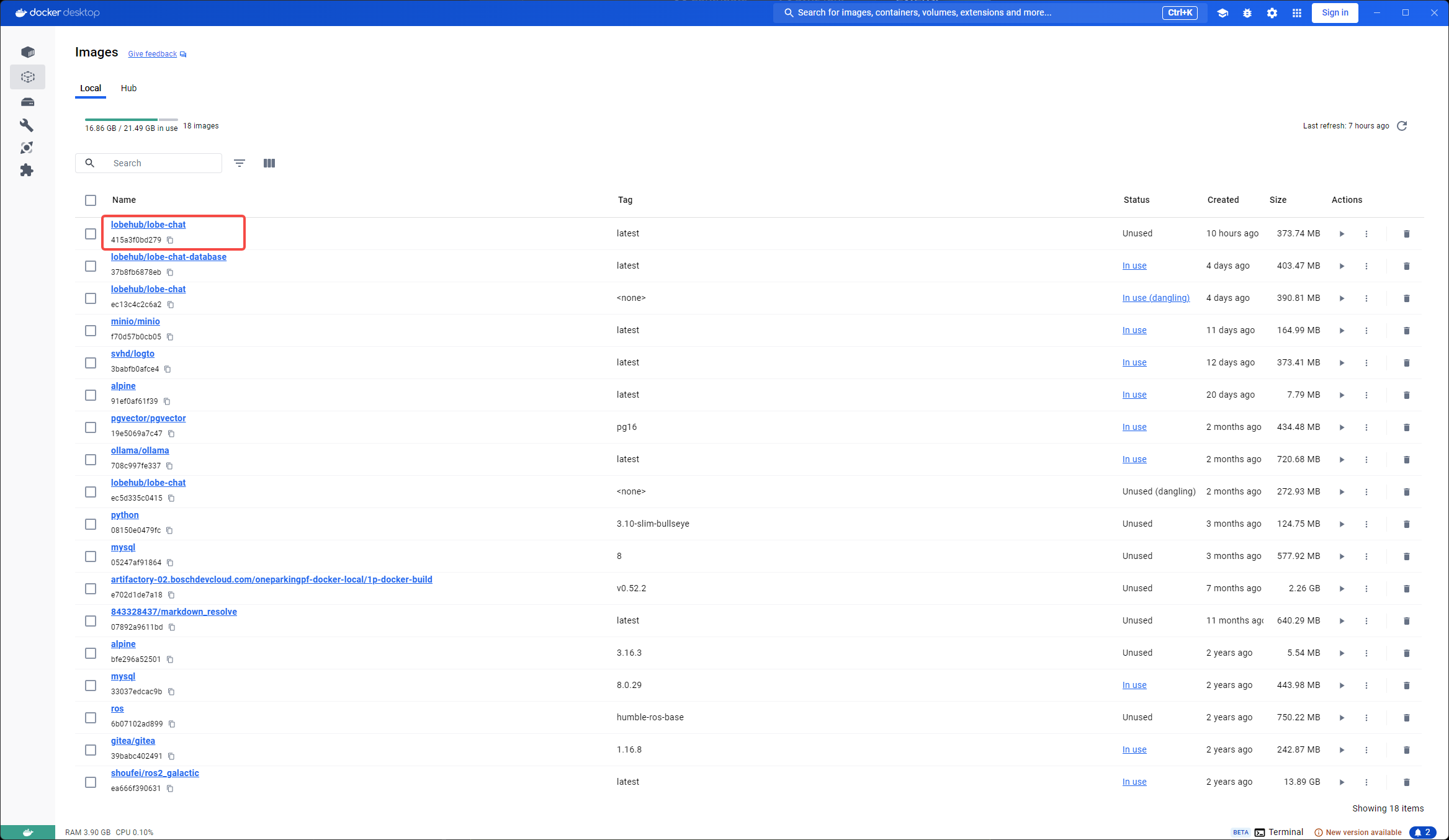Viewport: 1449px width, 840px height.
Task: Delete the ollama/ollama image
Action: [x=1407, y=460]
